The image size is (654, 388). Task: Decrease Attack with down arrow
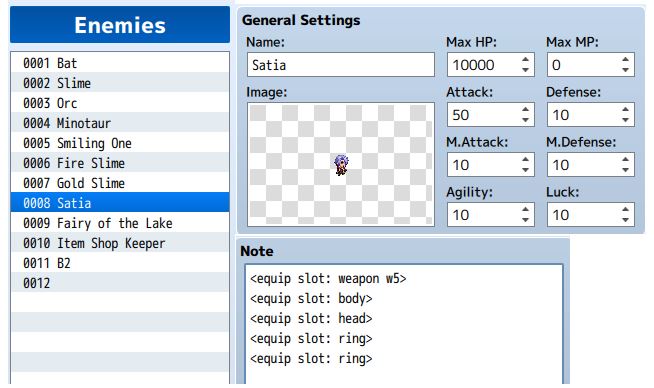point(526,120)
